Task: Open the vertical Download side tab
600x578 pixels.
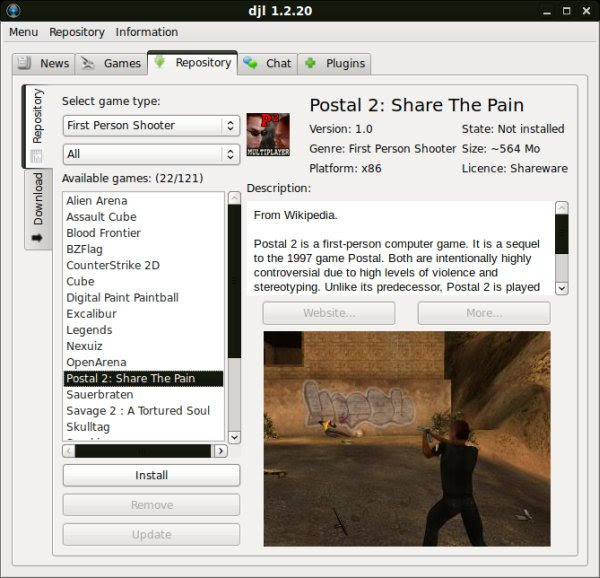Action: click(38, 209)
